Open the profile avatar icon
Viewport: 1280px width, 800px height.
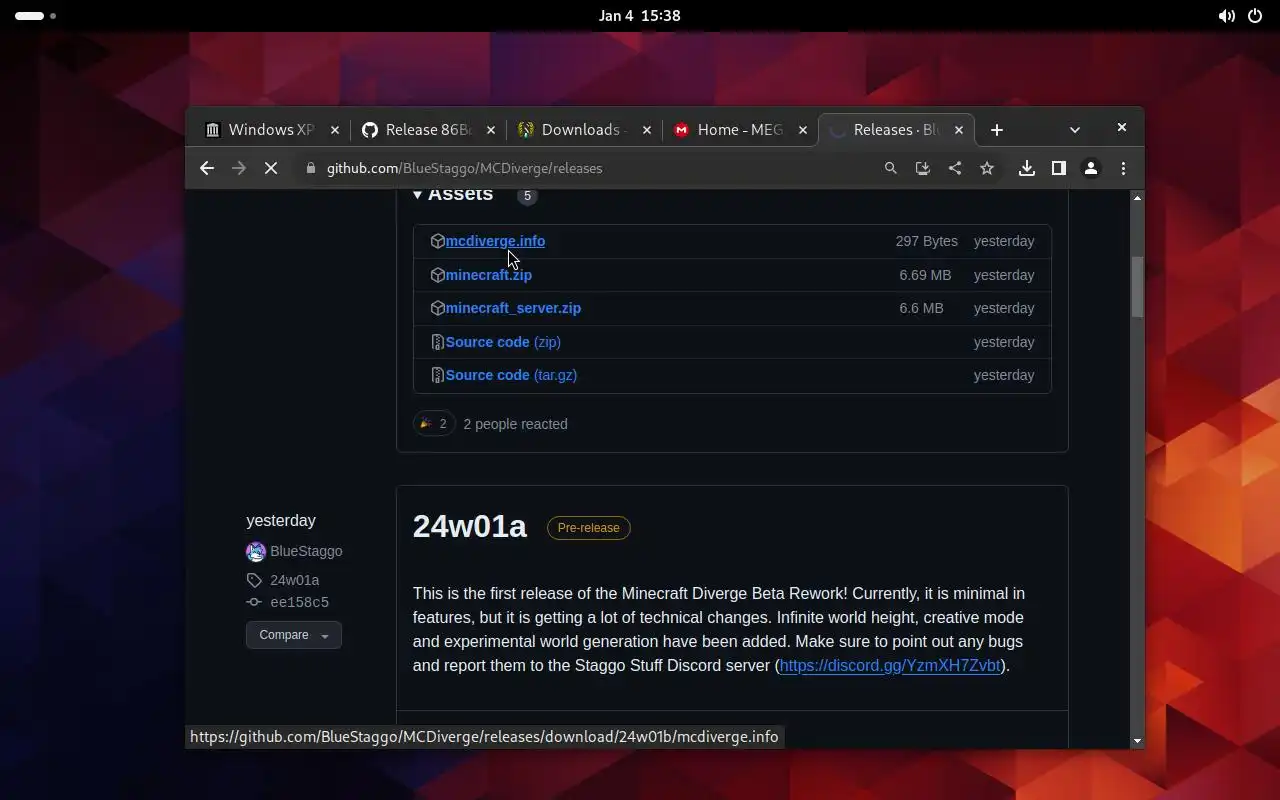1091,169
